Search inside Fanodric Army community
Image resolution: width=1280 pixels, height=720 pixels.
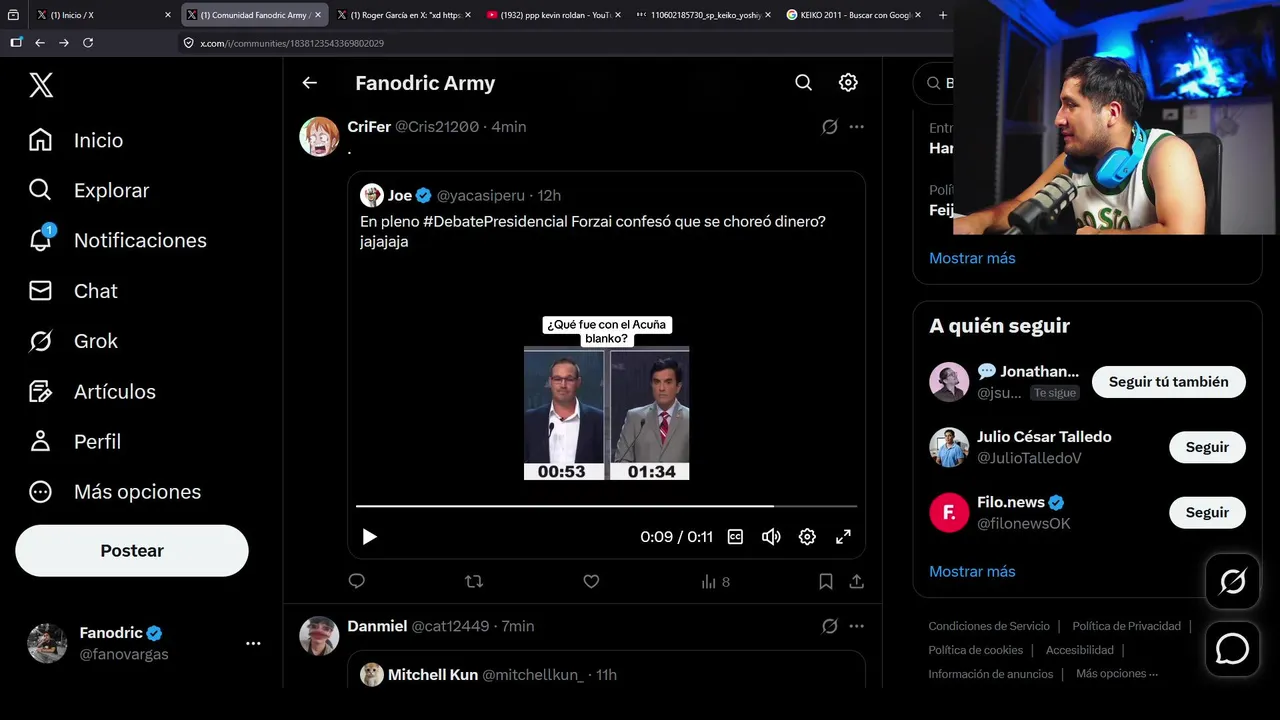pyautogui.click(x=803, y=83)
